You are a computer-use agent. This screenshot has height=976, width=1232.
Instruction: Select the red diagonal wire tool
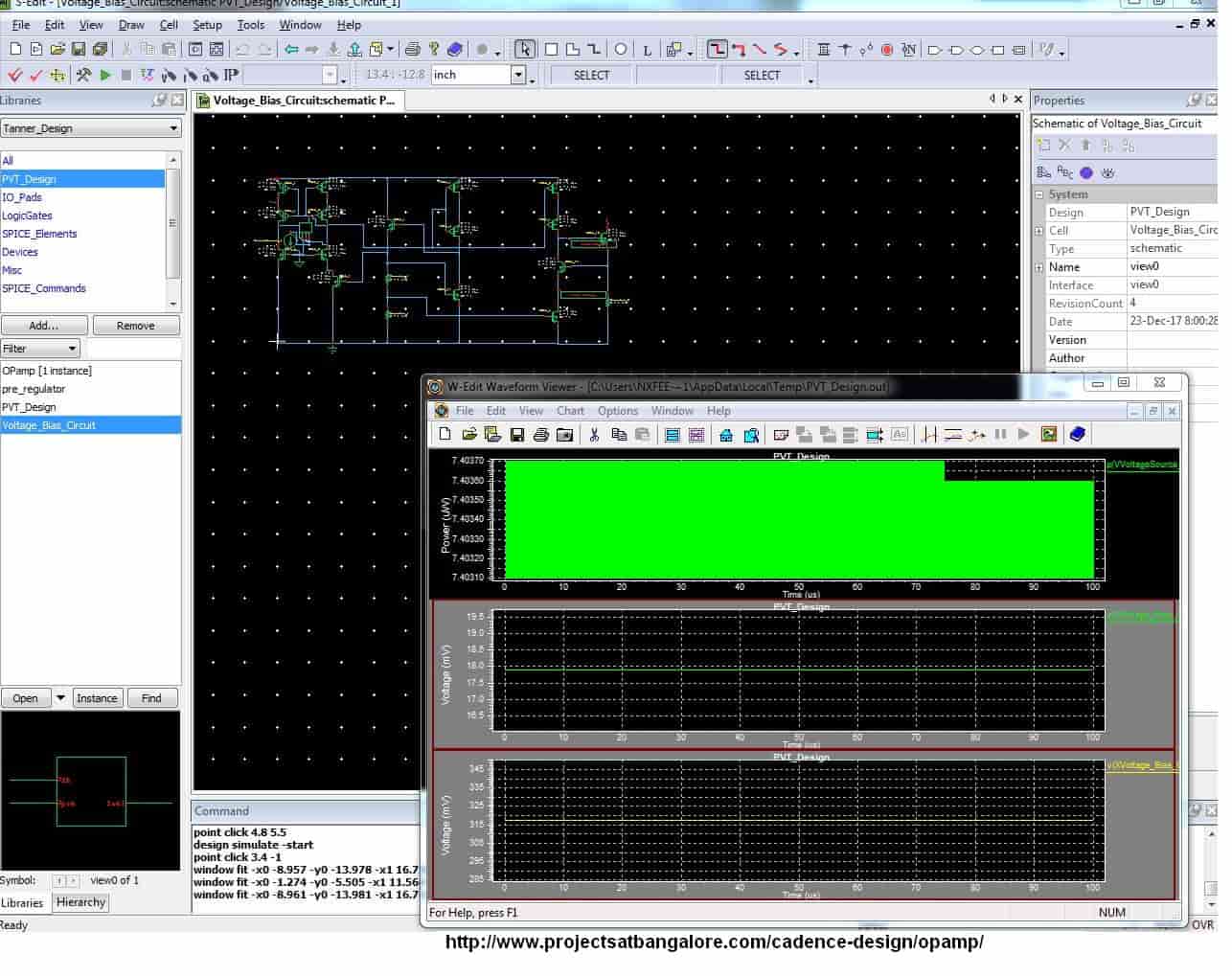tap(760, 49)
